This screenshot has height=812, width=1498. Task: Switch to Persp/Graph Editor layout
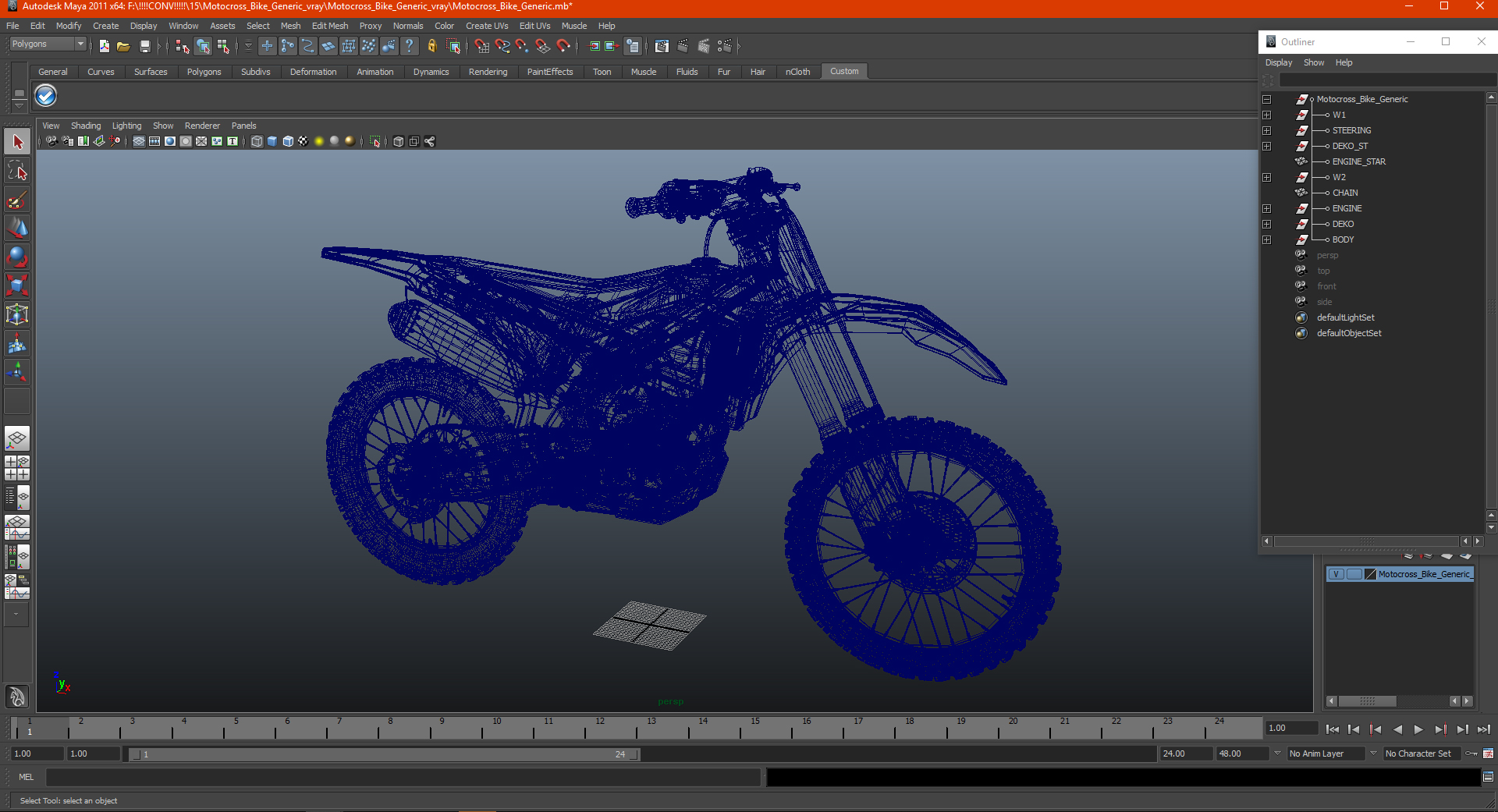point(17,527)
